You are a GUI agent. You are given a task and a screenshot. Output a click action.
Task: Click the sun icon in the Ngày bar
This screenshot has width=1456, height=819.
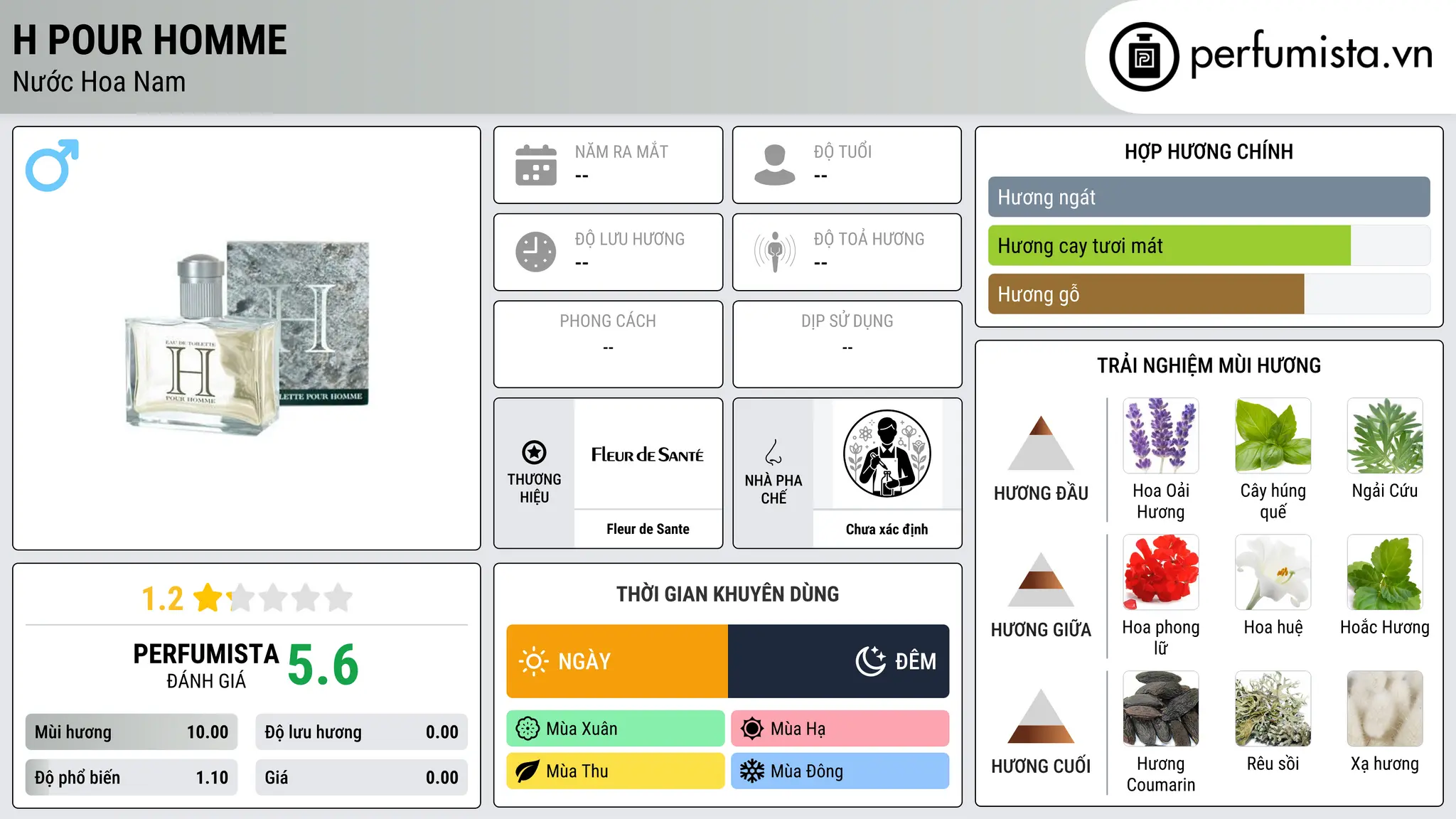(x=533, y=661)
